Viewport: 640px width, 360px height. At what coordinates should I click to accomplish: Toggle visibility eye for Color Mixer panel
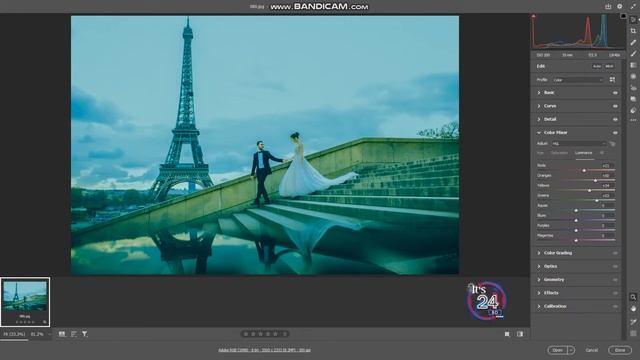[615, 133]
